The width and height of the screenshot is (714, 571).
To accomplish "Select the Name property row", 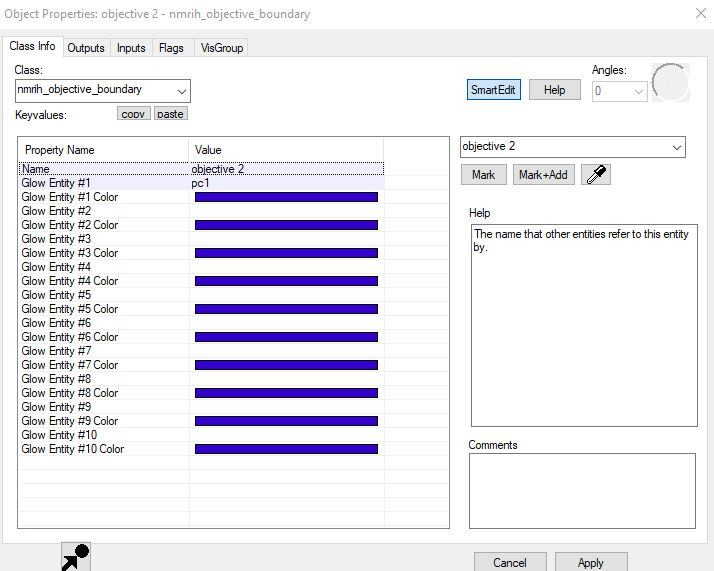I will point(201,169).
